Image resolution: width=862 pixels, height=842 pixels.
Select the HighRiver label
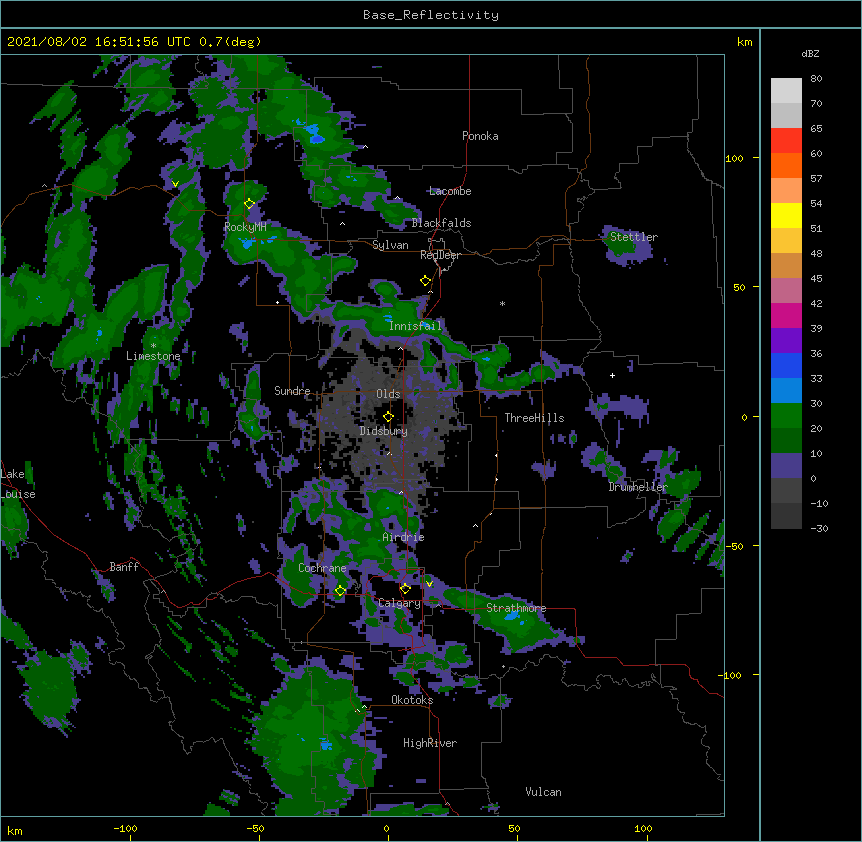(430, 743)
